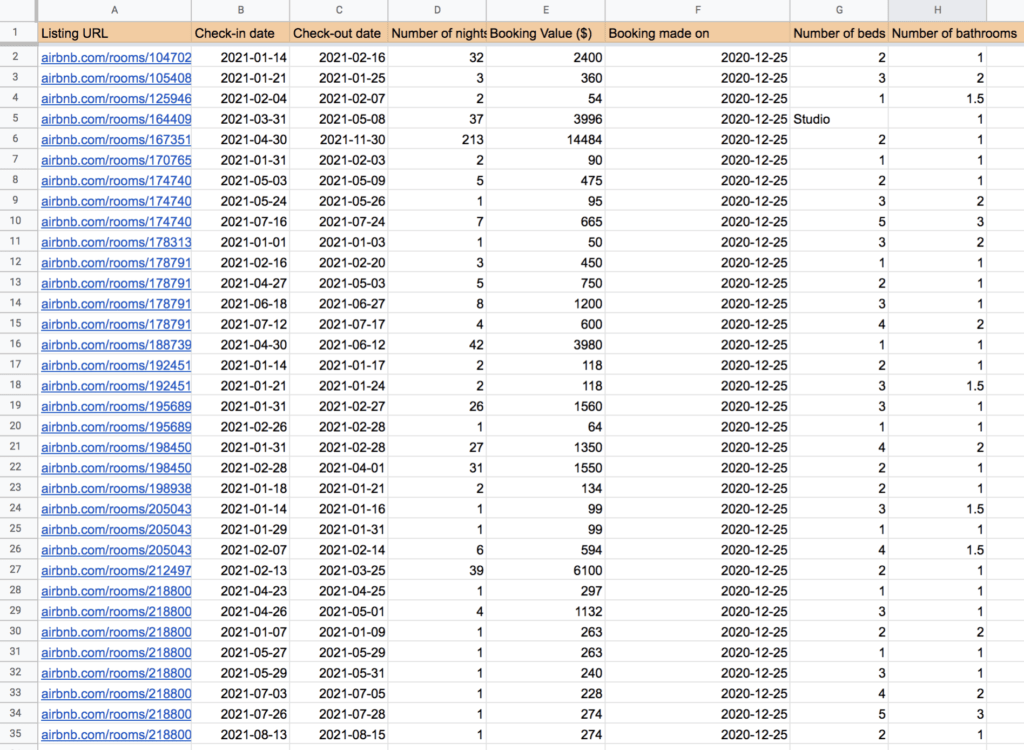This screenshot has width=1024, height=750.
Task: Click the 'Booking made on' header cell
Action: tap(697, 33)
